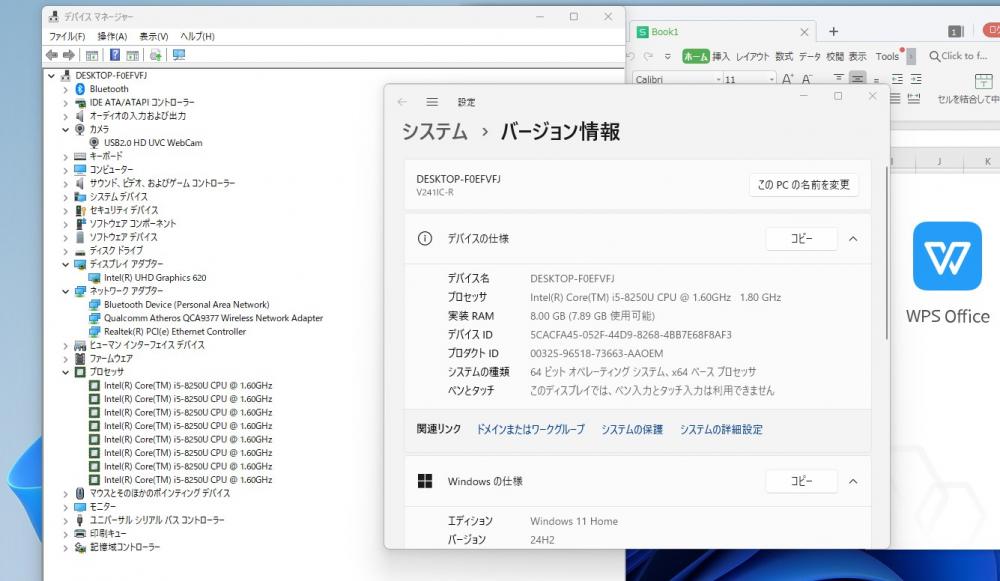The image size is (1000, 581).
Task: Select Qualcomm Atheros QCA9377 Wireless Network Adapter
Action: [x=214, y=318]
